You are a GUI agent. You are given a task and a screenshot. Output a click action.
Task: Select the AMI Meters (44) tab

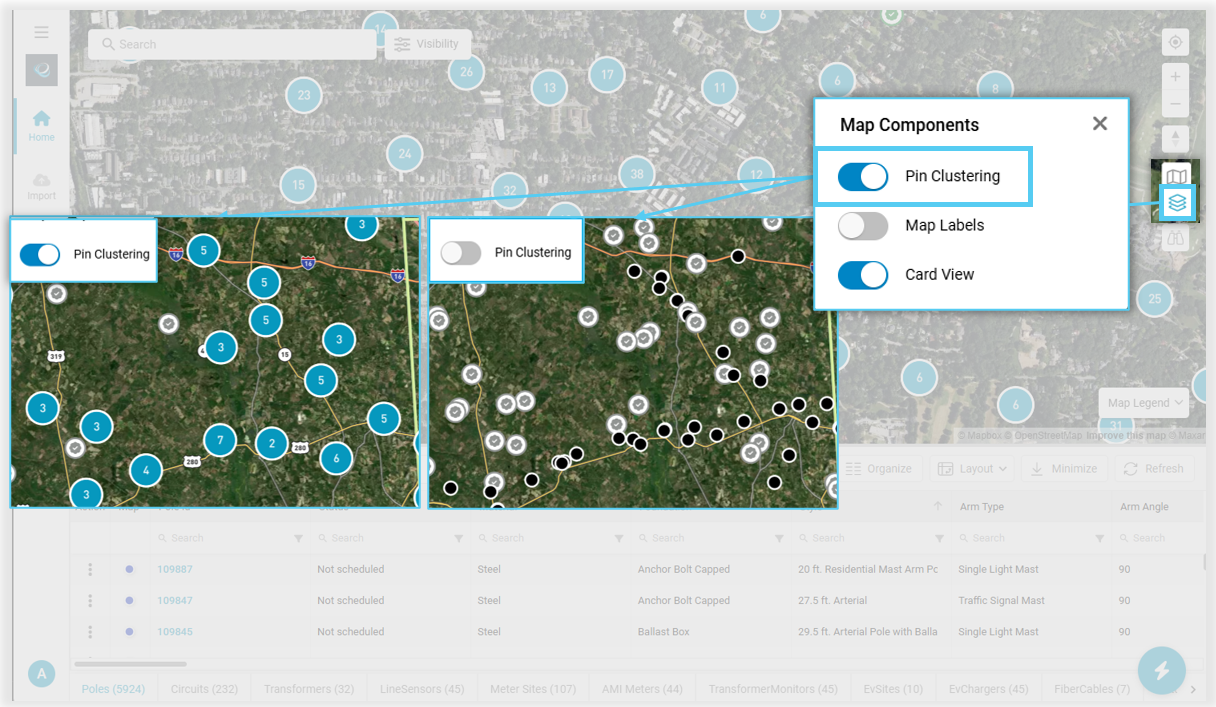(x=642, y=689)
